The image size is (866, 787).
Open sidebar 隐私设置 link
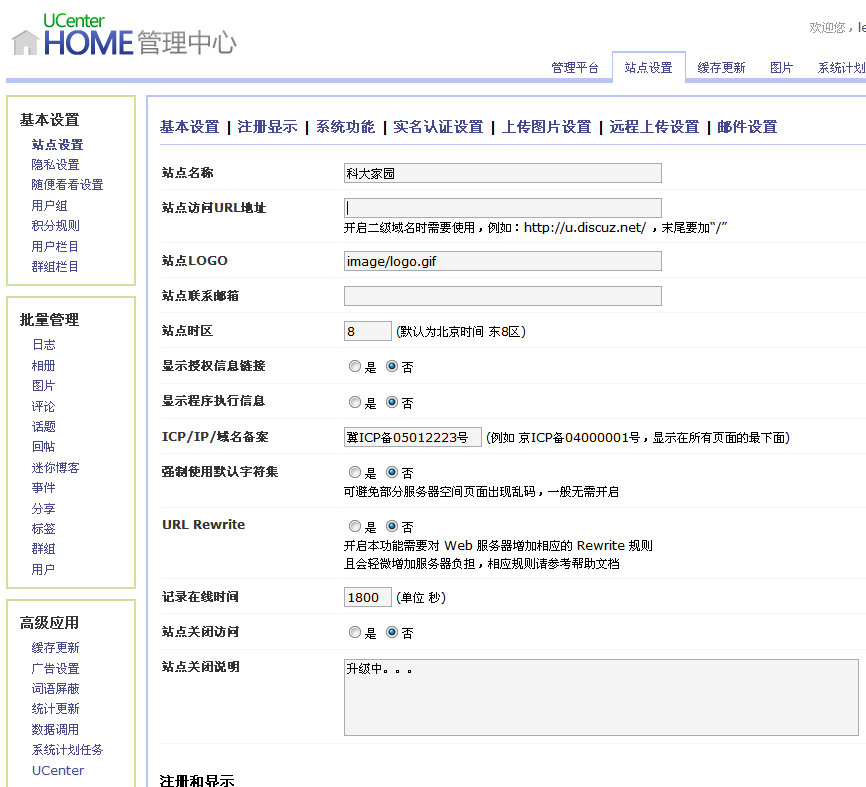pos(55,165)
